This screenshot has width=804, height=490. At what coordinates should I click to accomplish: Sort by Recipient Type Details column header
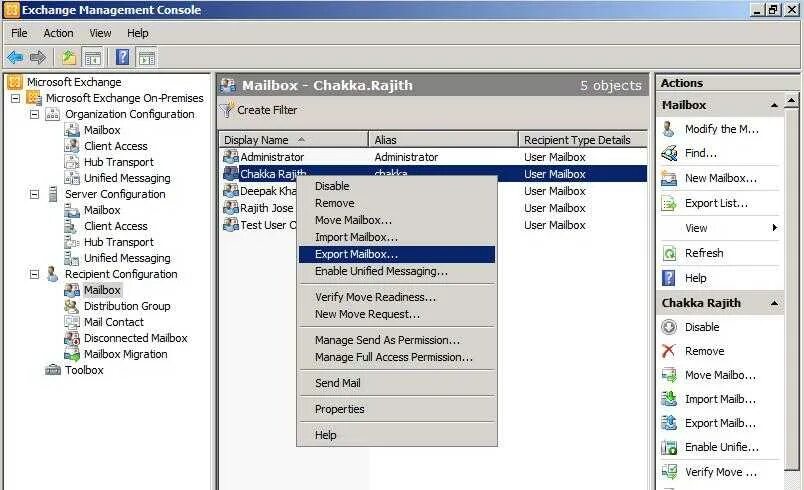point(583,140)
